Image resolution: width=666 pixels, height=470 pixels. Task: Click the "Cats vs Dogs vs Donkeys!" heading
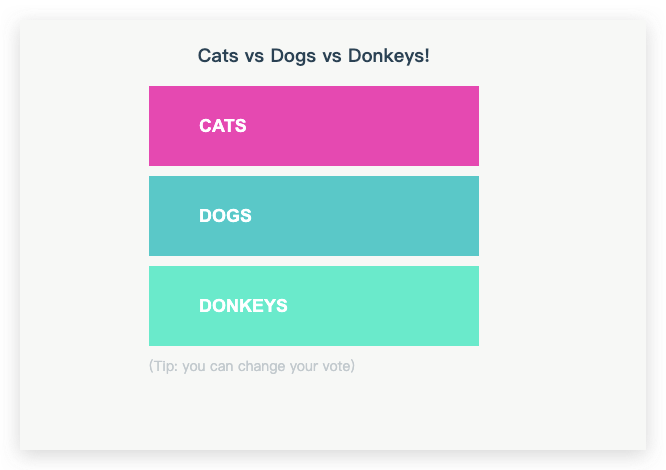[313, 55]
